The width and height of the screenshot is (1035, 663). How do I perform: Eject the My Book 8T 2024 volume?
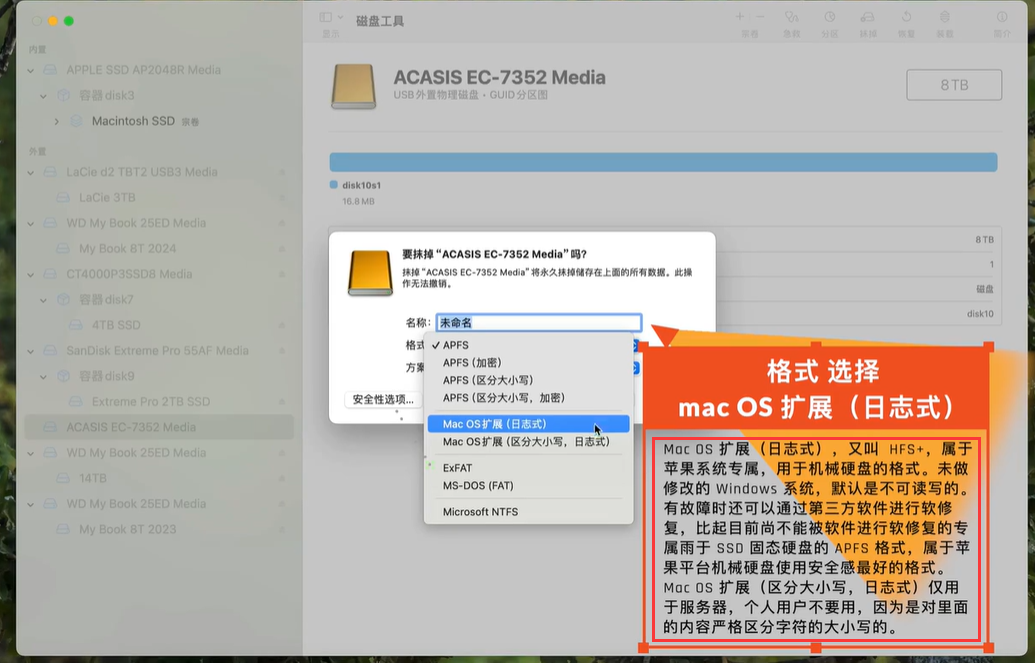(282, 249)
